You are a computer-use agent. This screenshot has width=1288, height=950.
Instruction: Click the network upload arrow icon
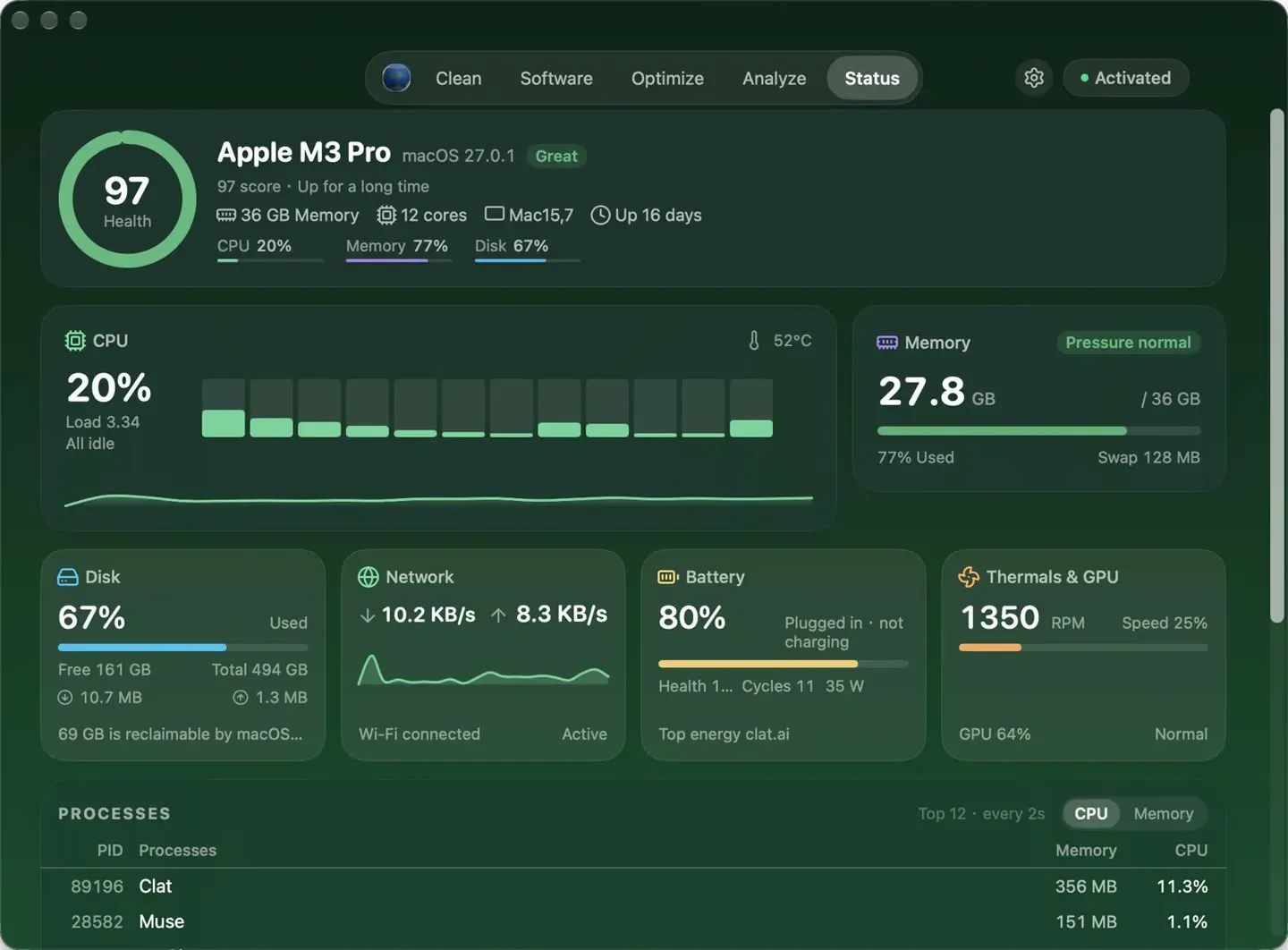498,615
